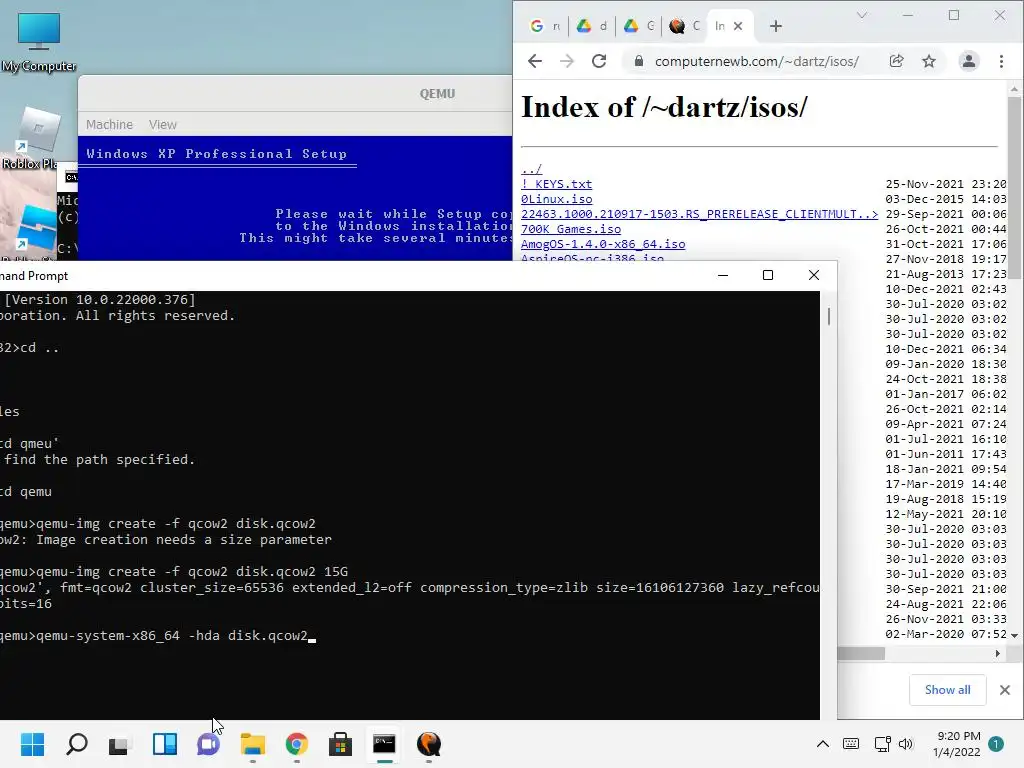1024x768 pixels.
Task: Close the Chrome downloads bar
Action: 1004,690
